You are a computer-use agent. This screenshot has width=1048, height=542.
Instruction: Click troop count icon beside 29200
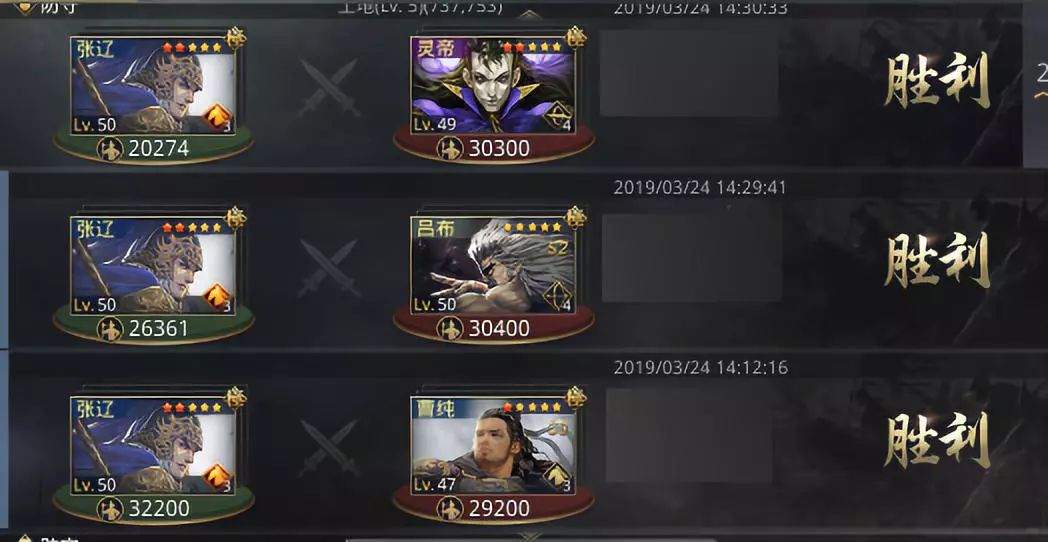450,509
